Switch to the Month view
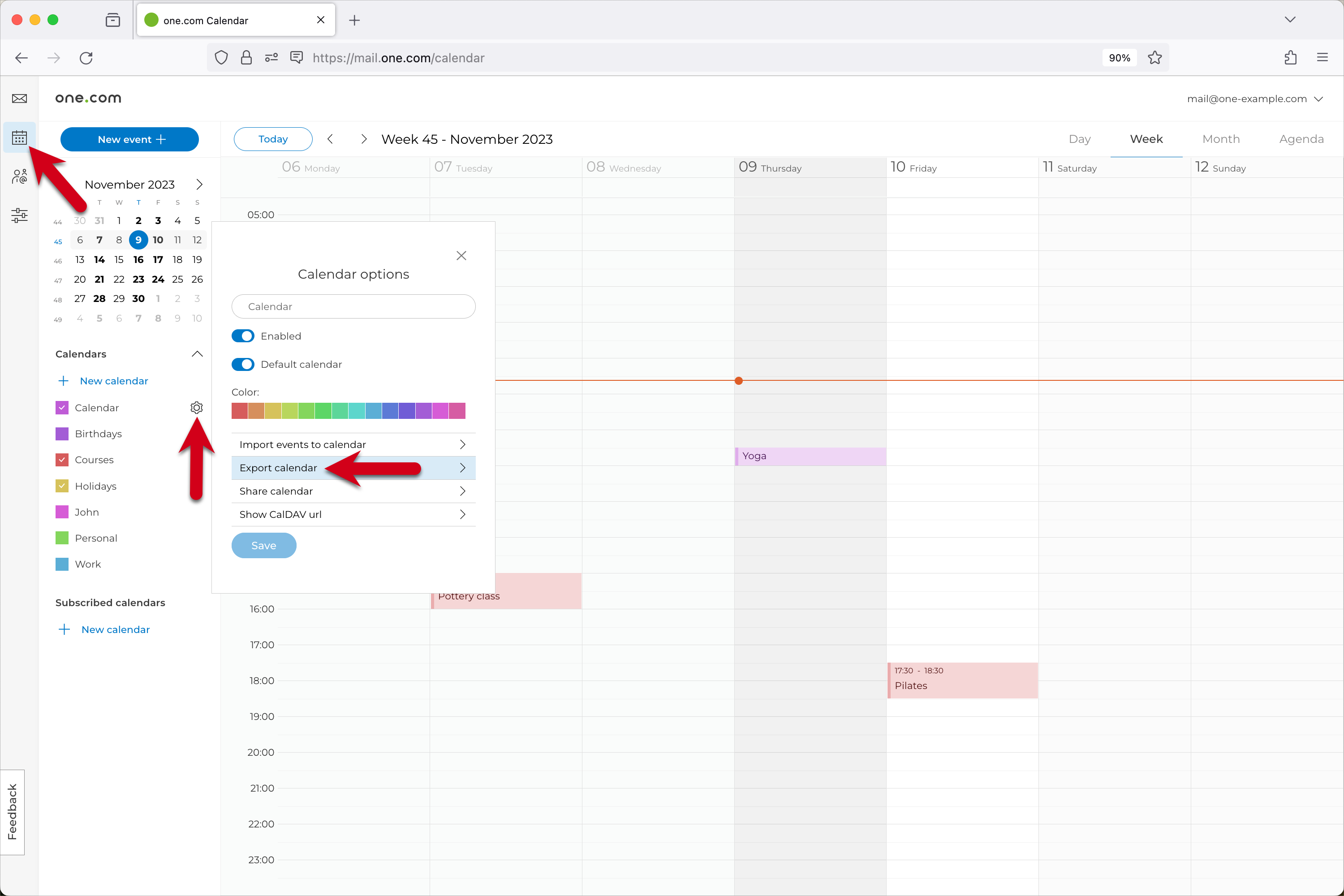 click(1220, 139)
